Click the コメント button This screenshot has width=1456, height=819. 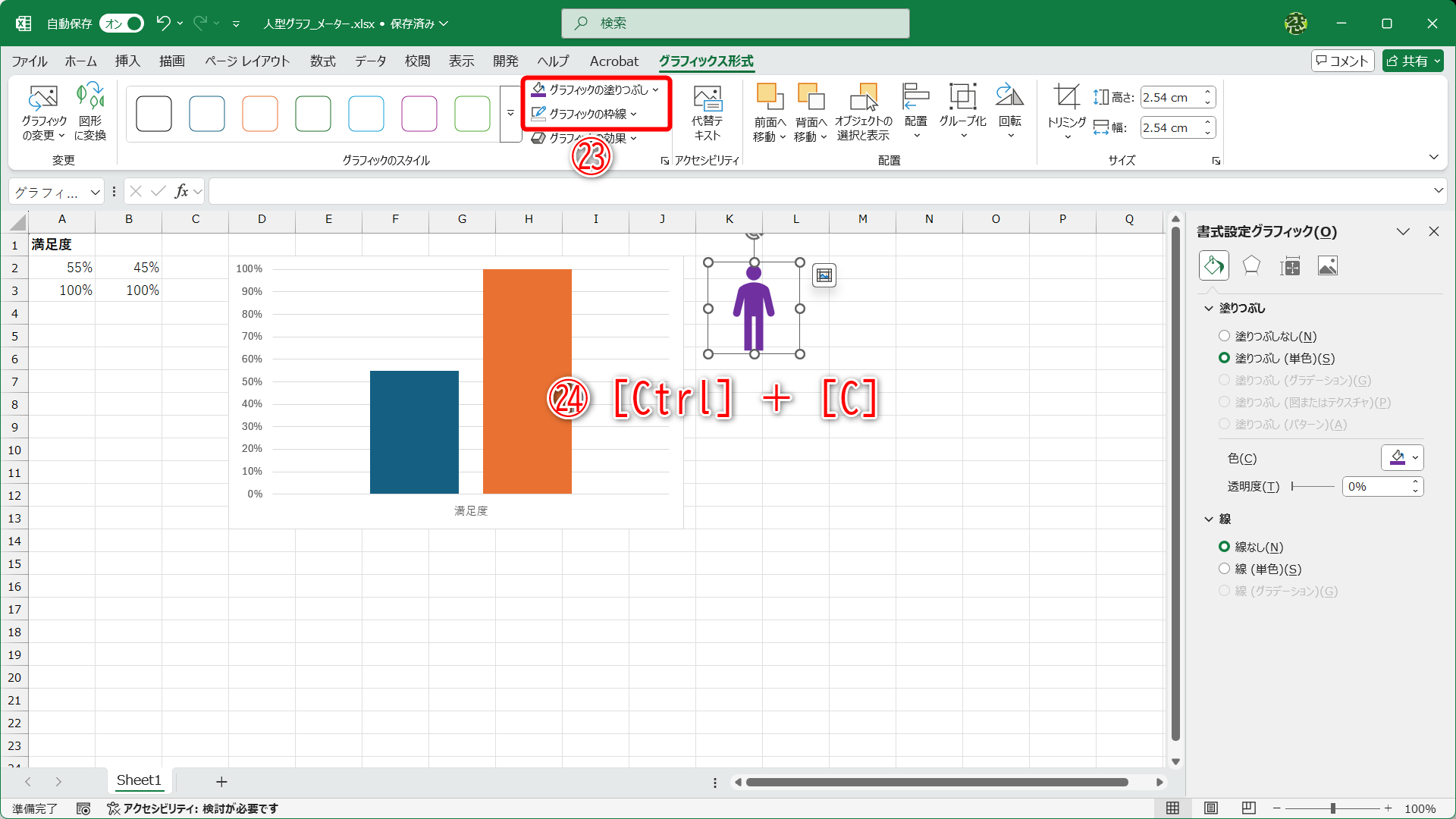pos(1341,61)
